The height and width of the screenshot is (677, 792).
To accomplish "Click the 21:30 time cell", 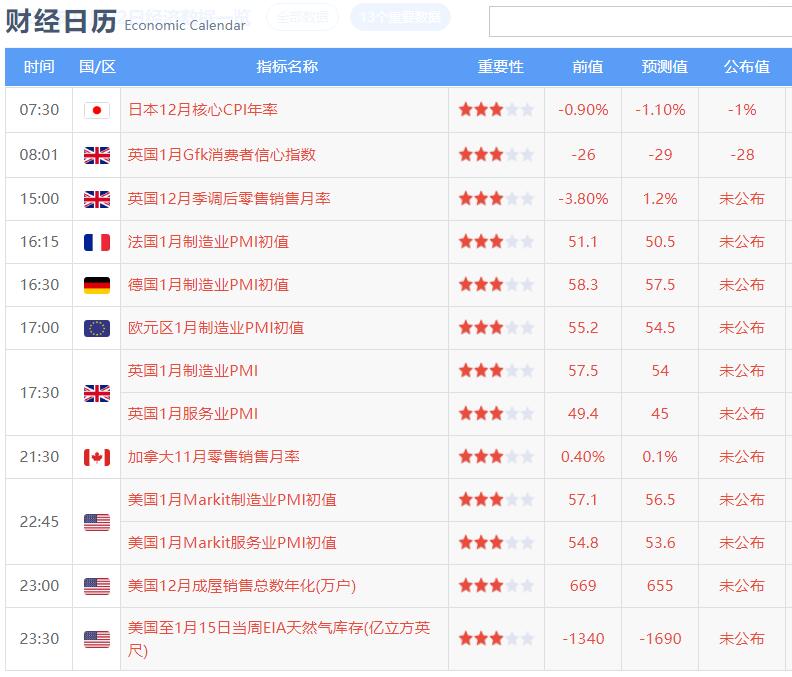I will 39,457.
